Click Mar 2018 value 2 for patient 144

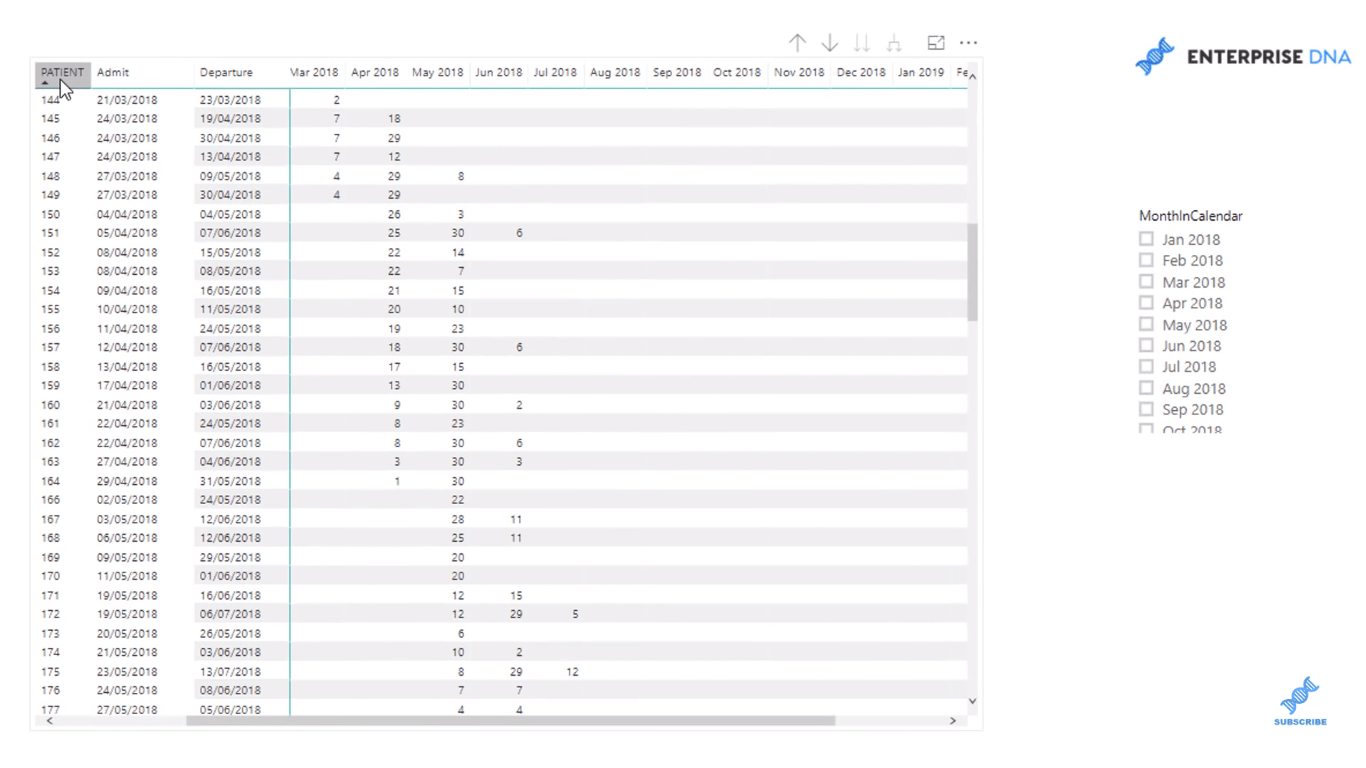pos(336,100)
